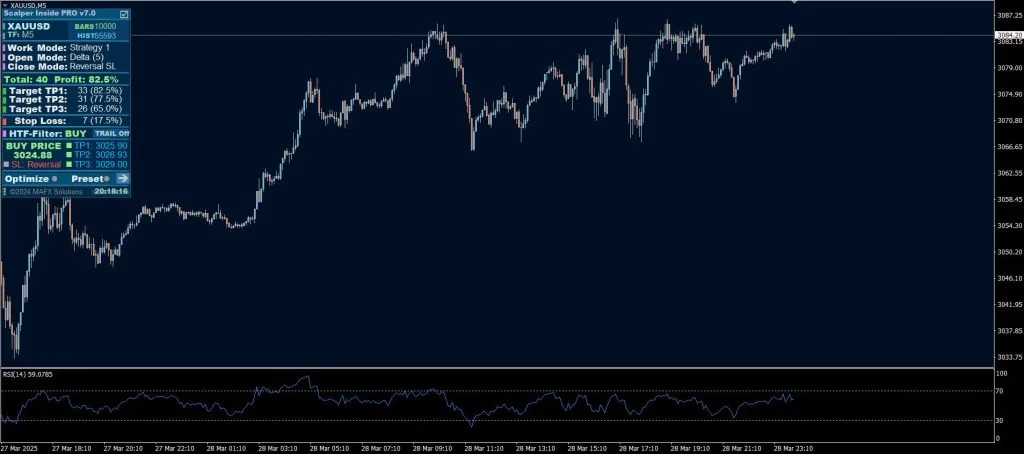This screenshot has width=1024, height=454.
Task: Click the 70 level label on RSI scale
Action: [1000, 391]
